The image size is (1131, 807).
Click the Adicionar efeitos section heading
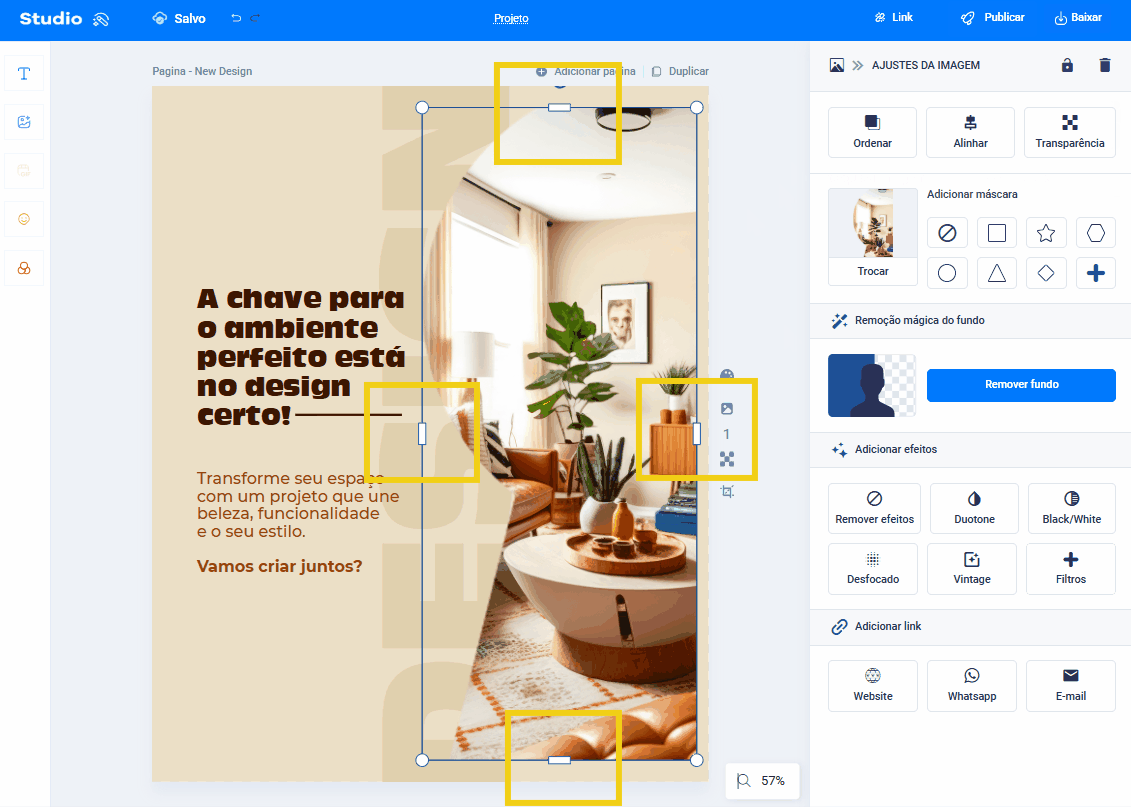(x=896, y=449)
